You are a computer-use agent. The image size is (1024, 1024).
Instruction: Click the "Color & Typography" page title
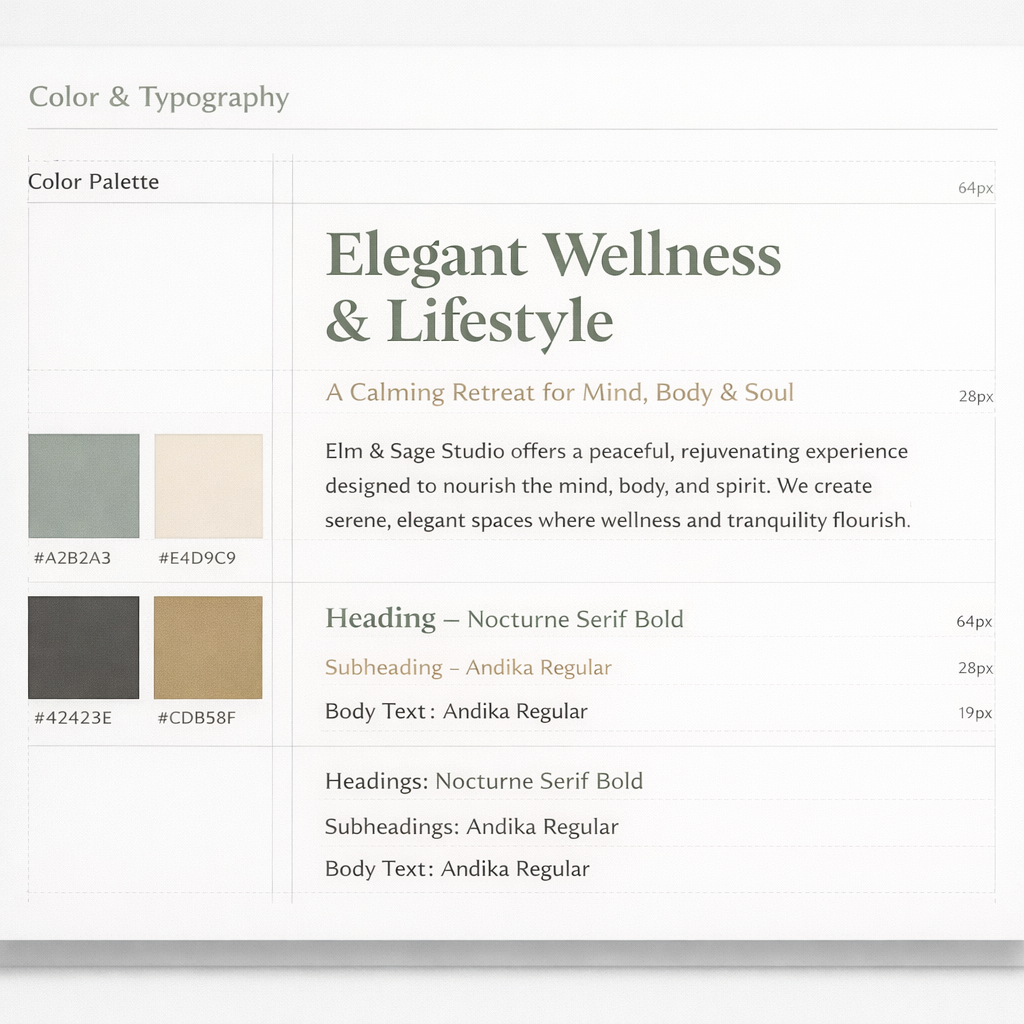pos(159,98)
